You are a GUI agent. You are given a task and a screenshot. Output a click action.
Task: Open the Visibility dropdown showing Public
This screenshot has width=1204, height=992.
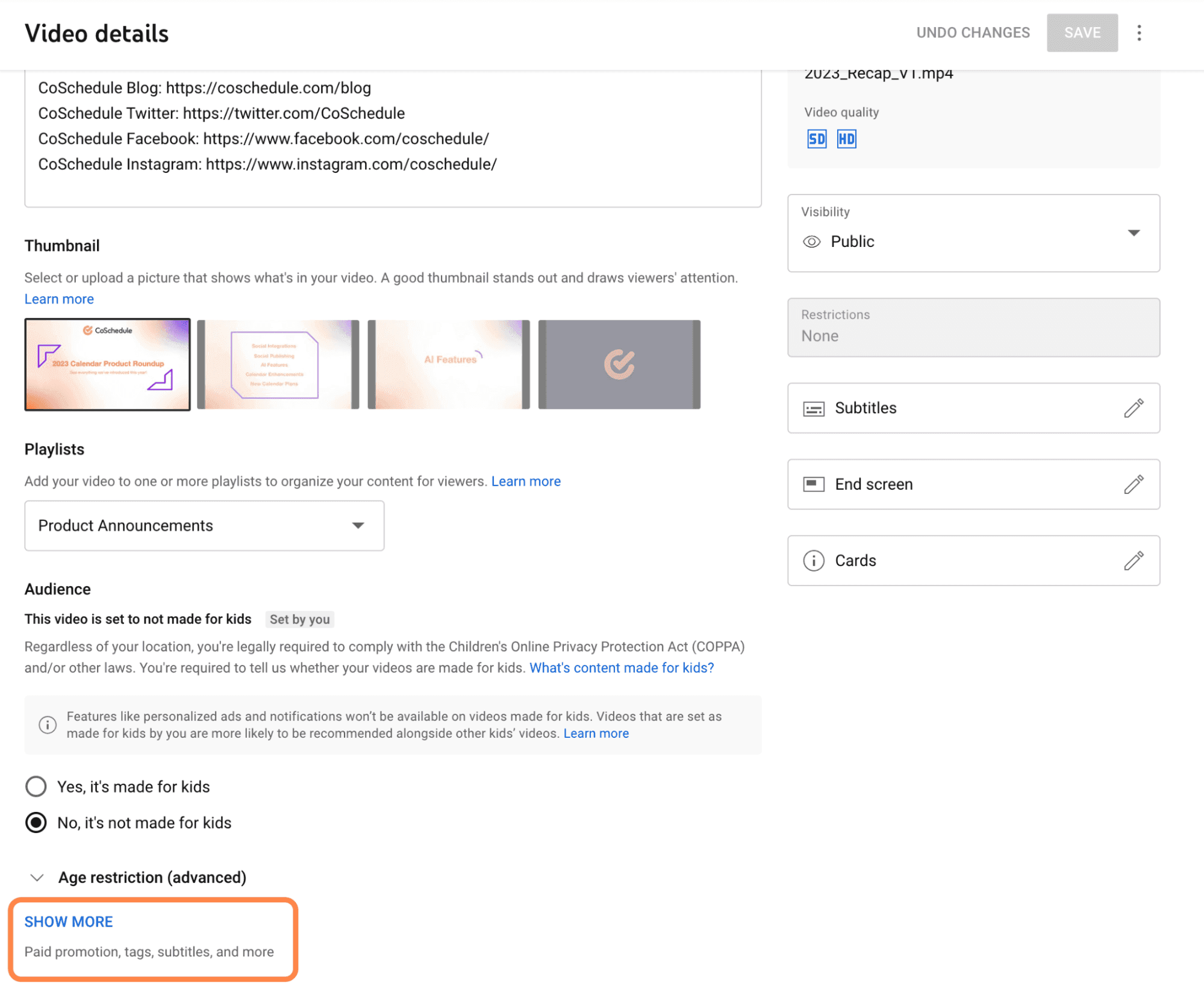[1134, 233]
